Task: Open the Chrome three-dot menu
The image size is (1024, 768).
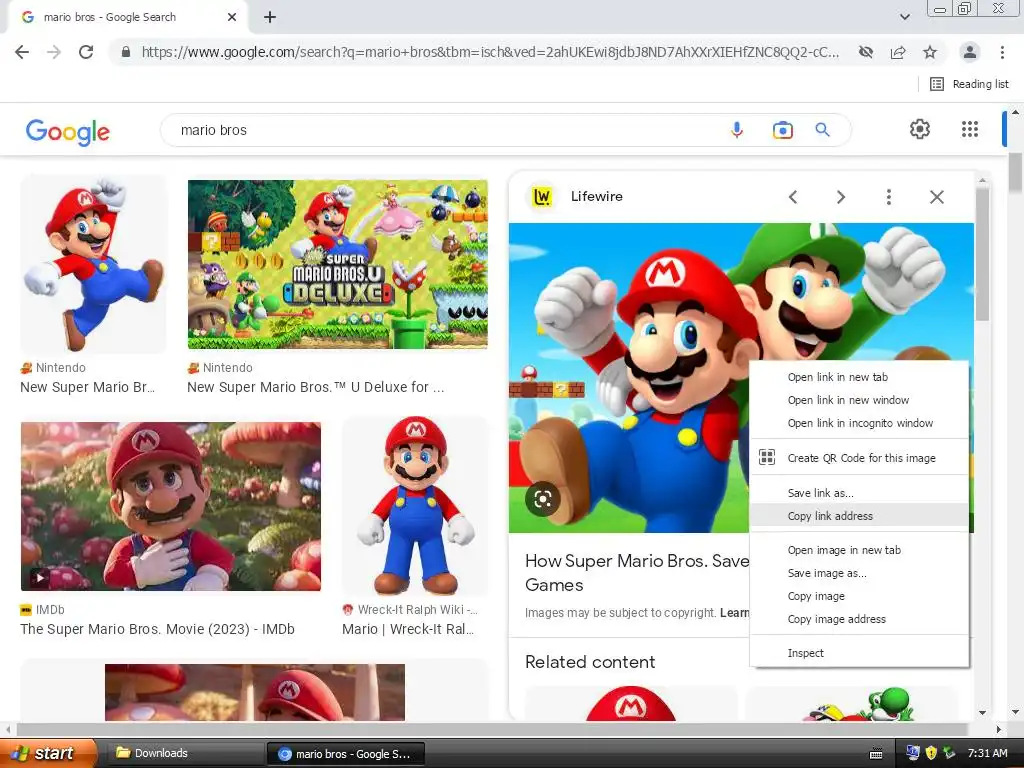Action: pos(1002,52)
